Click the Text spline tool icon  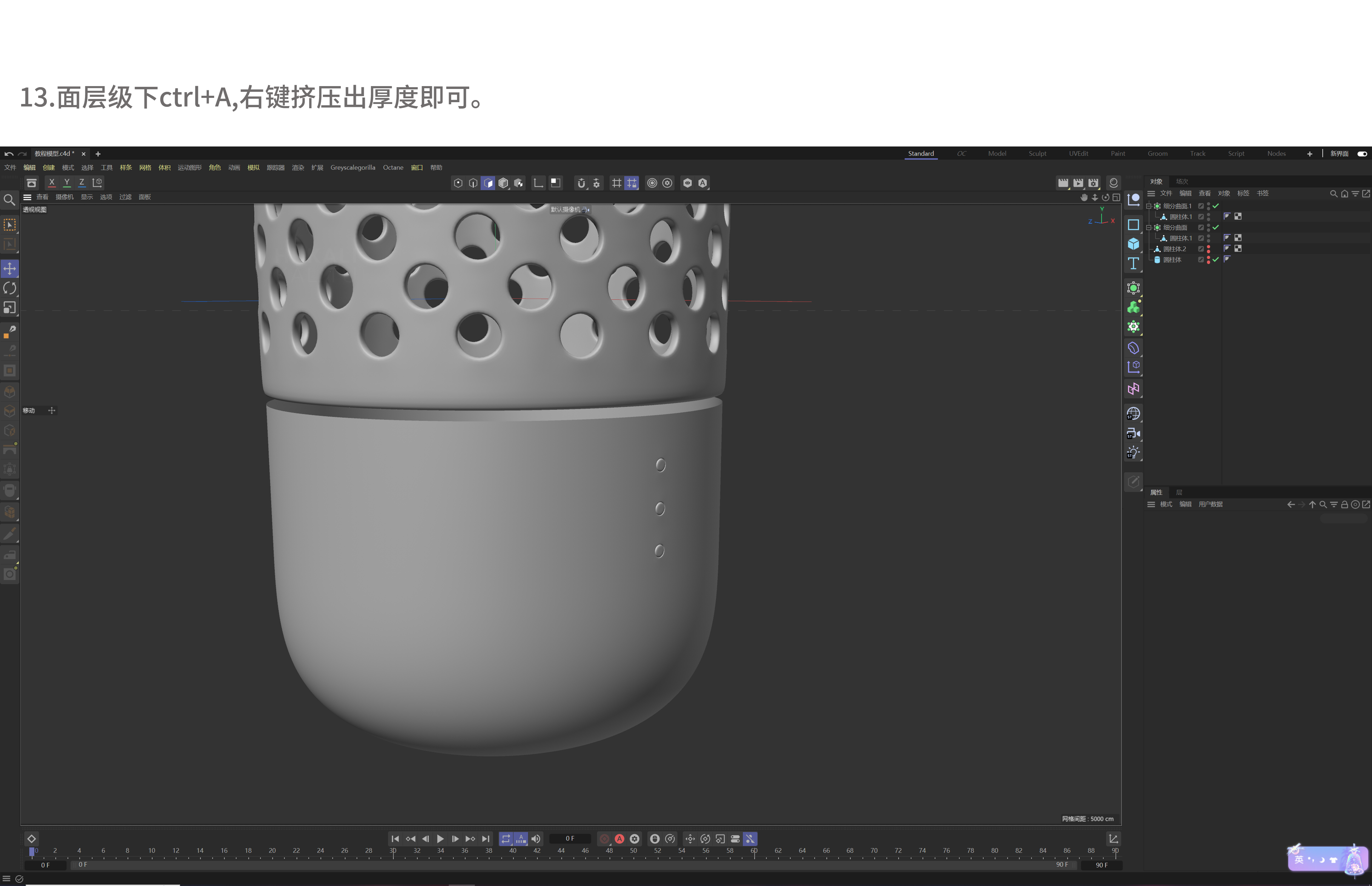tap(1133, 264)
